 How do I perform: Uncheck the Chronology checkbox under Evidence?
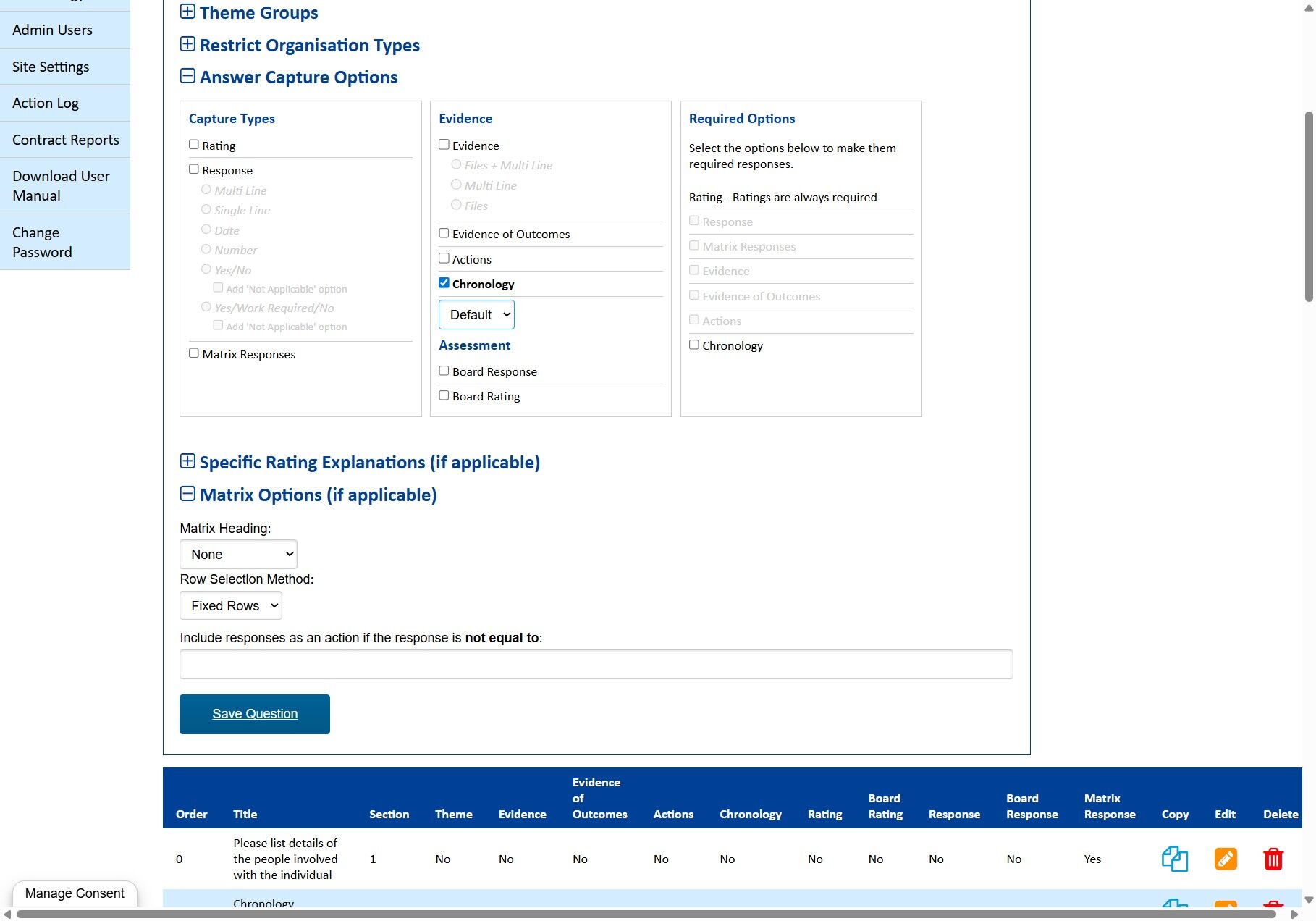(x=444, y=283)
